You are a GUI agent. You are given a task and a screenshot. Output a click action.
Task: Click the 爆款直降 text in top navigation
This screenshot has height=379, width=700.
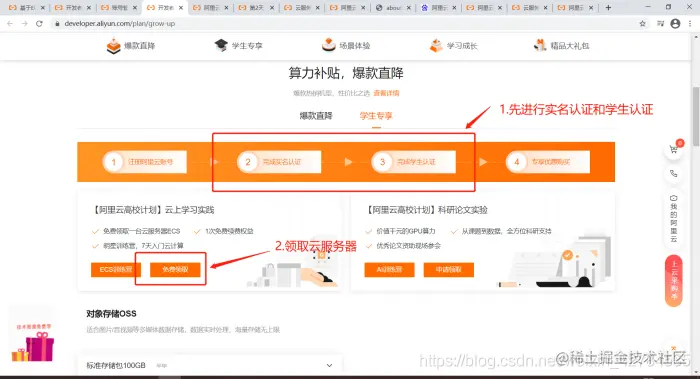click(x=140, y=46)
